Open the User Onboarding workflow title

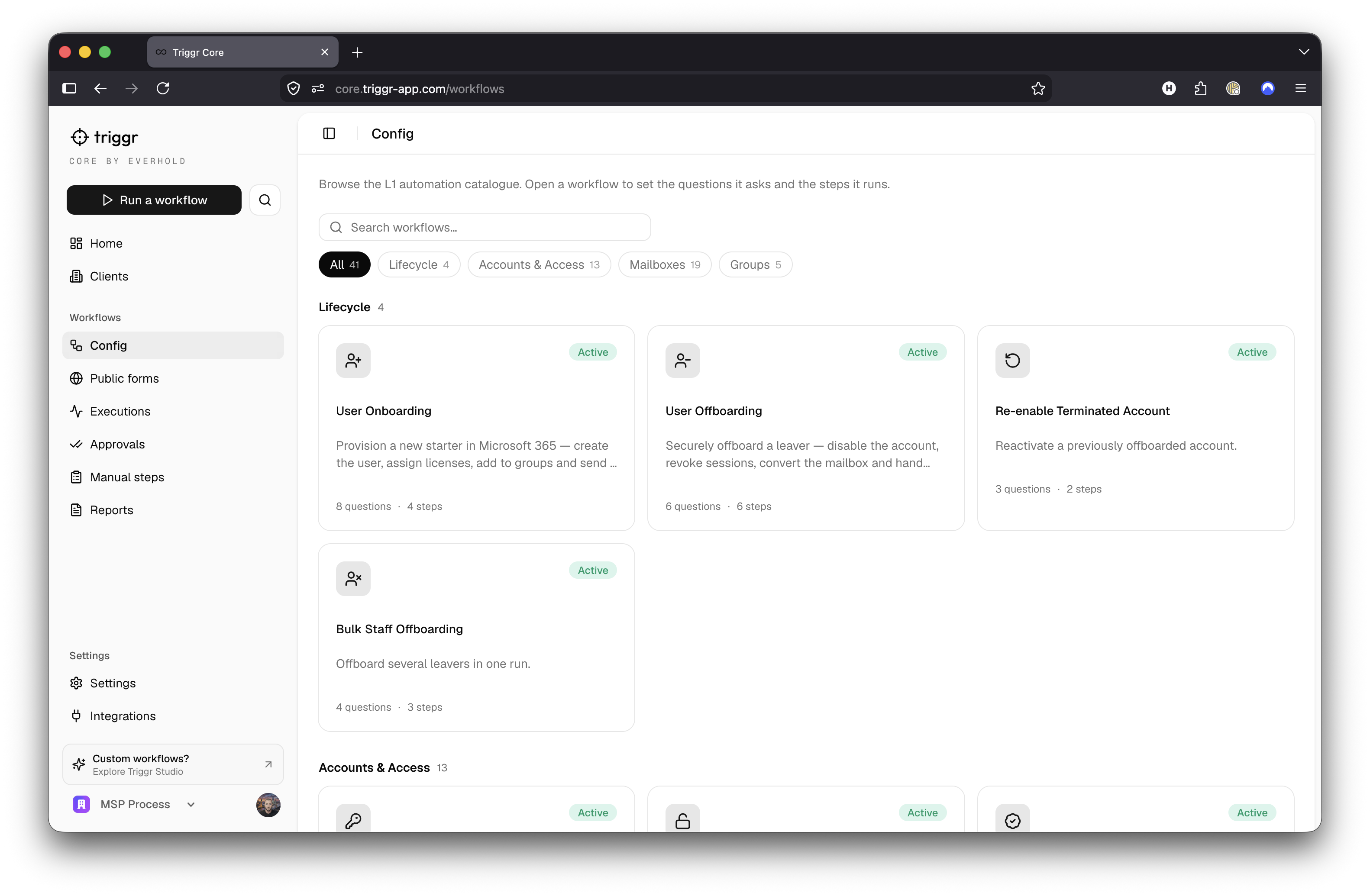click(383, 411)
